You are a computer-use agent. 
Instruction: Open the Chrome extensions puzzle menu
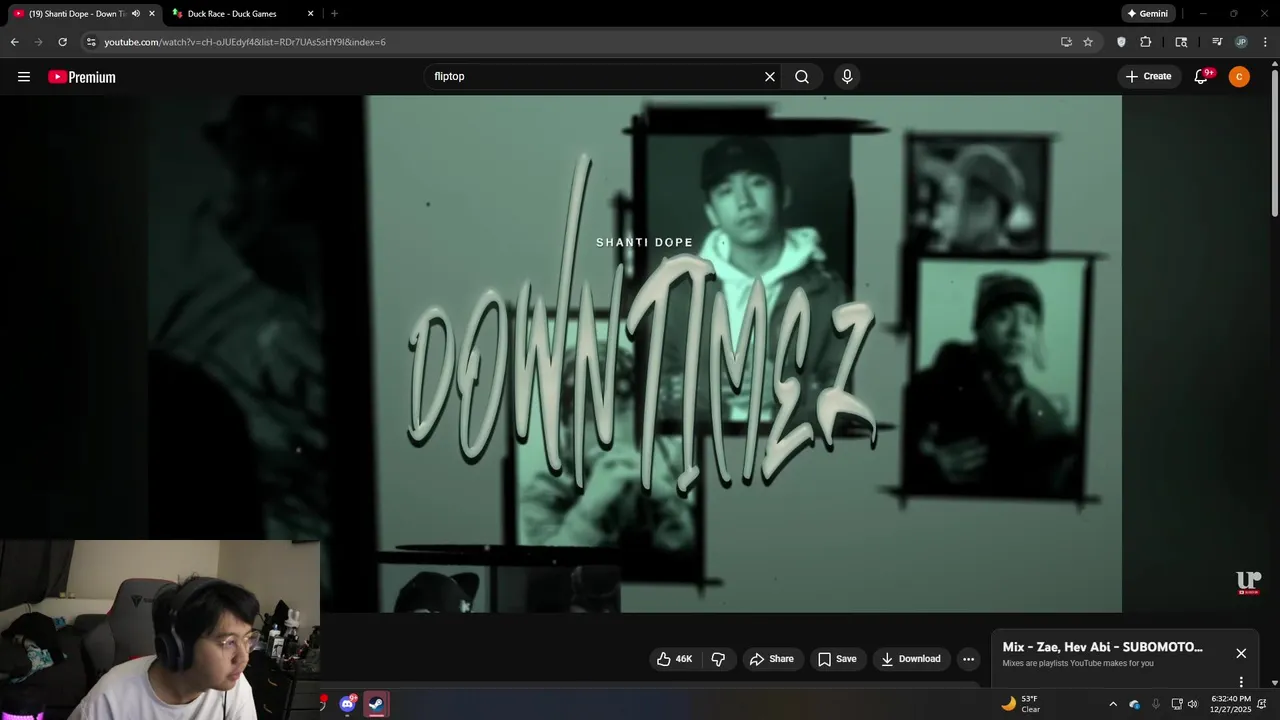[x=1146, y=42]
